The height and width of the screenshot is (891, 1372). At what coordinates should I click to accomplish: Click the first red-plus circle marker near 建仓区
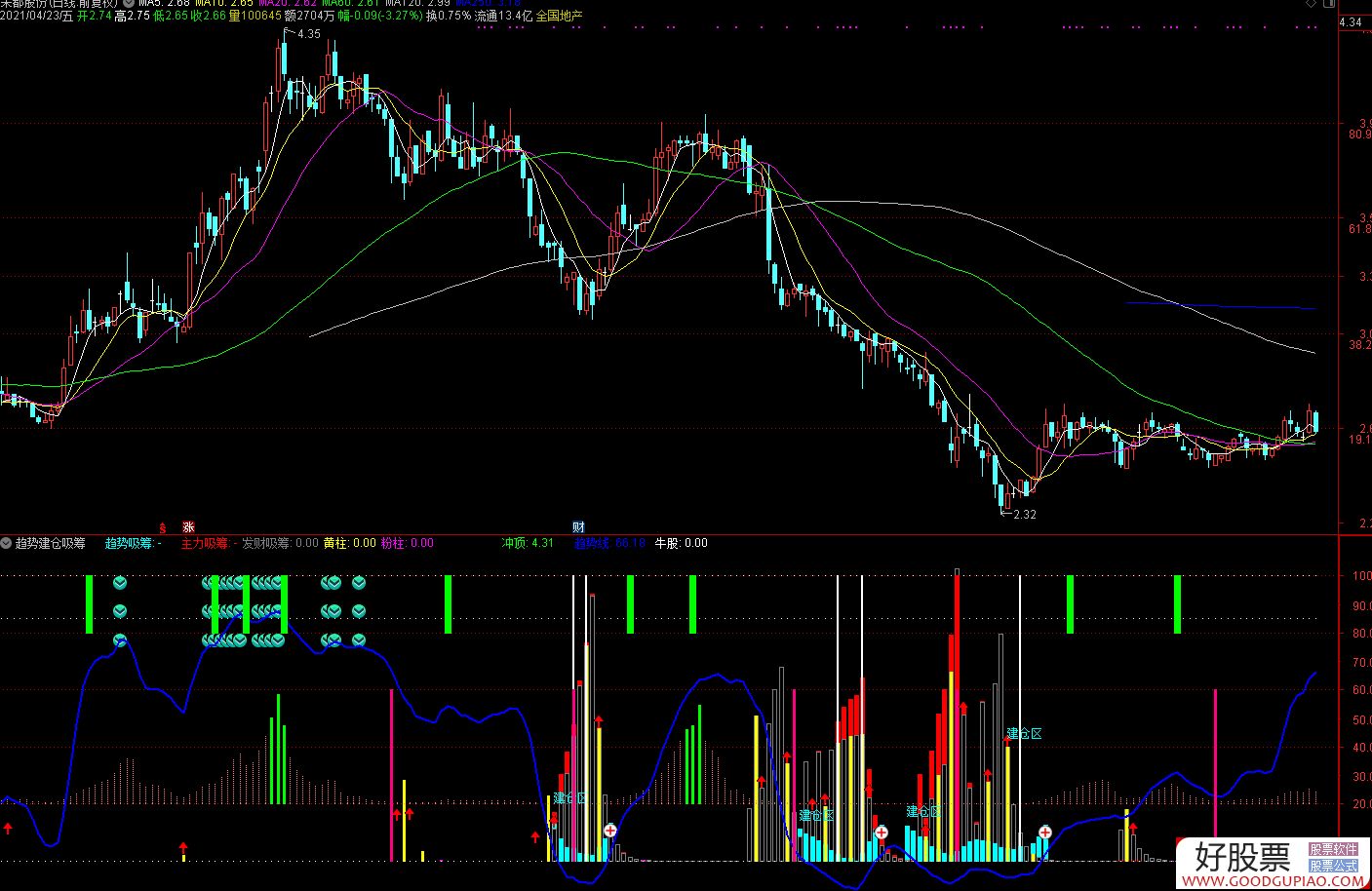point(610,831)
